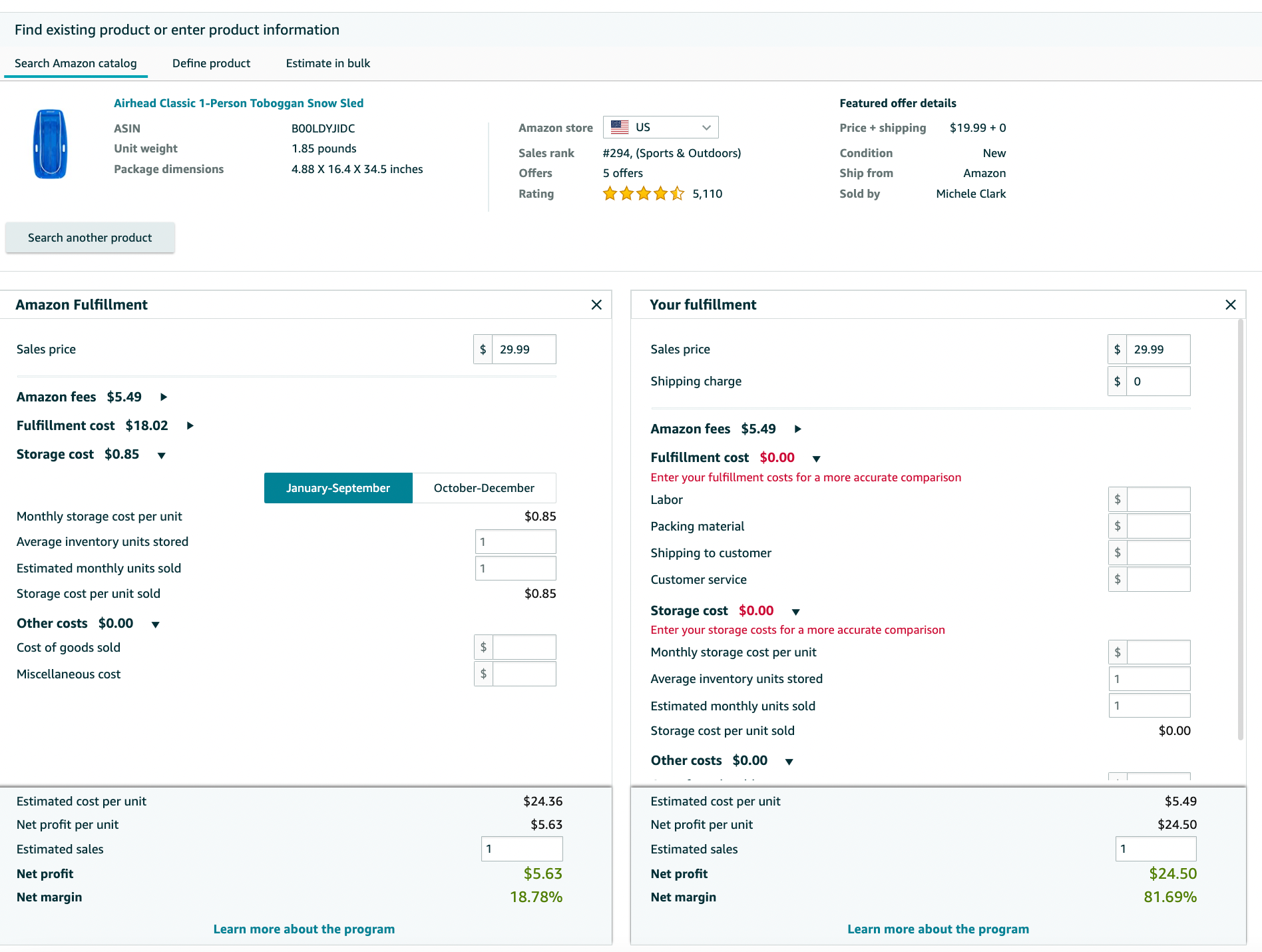
Task: Click Your fulfillment panel scrollbar
Action: coord(1240,530)
